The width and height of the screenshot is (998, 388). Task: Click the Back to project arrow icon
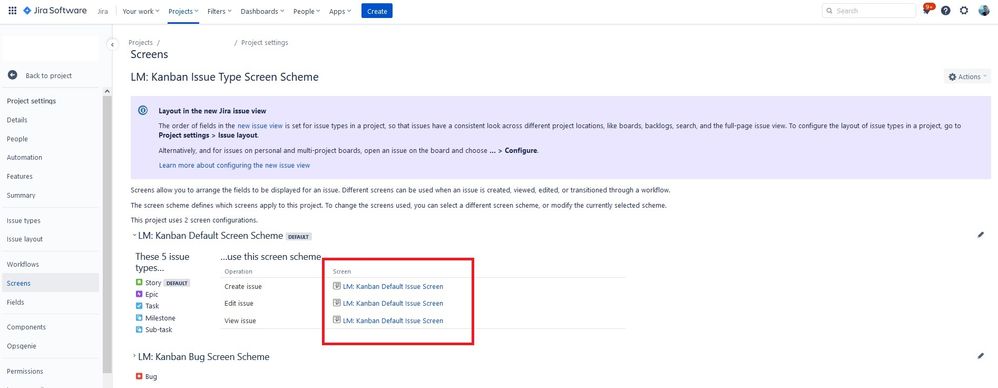coord(12,75)
